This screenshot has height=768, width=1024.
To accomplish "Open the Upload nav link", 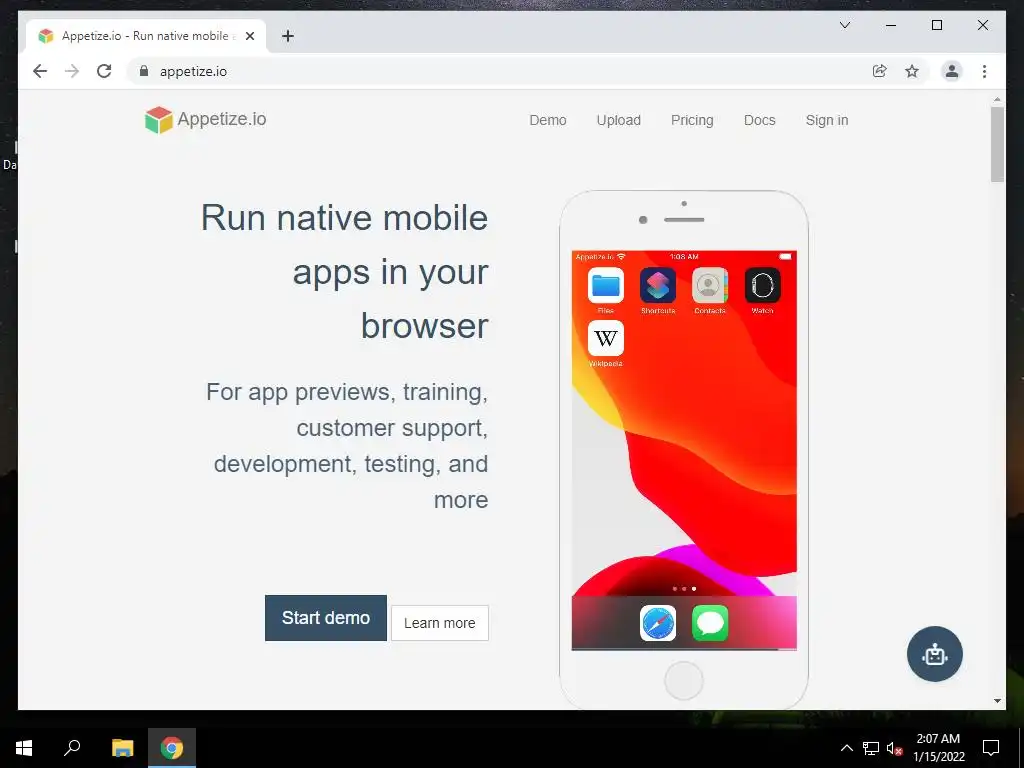I will point(618,120).
